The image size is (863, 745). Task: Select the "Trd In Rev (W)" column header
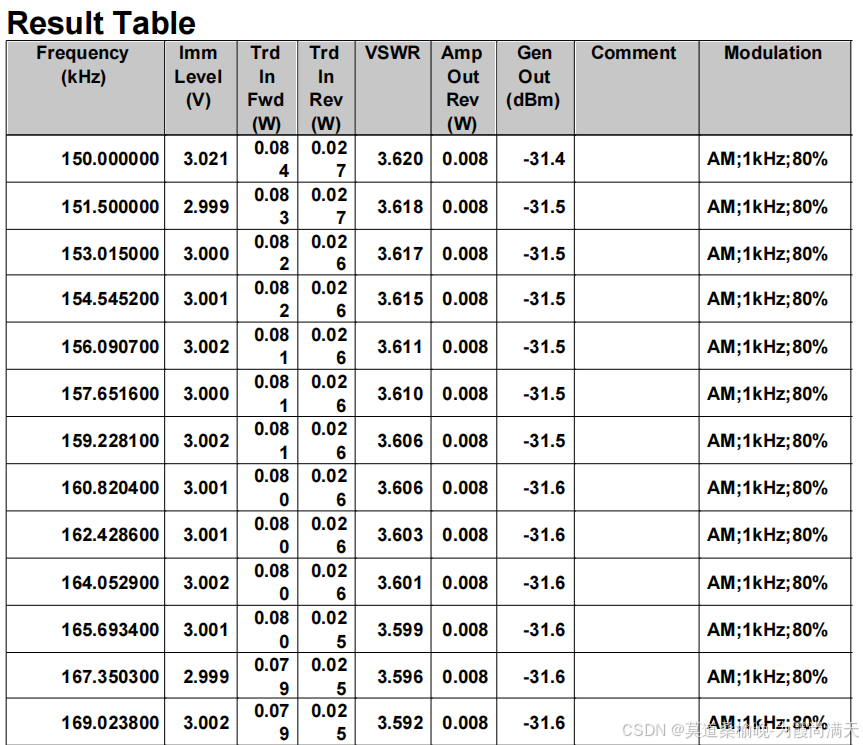pos(325,88)
